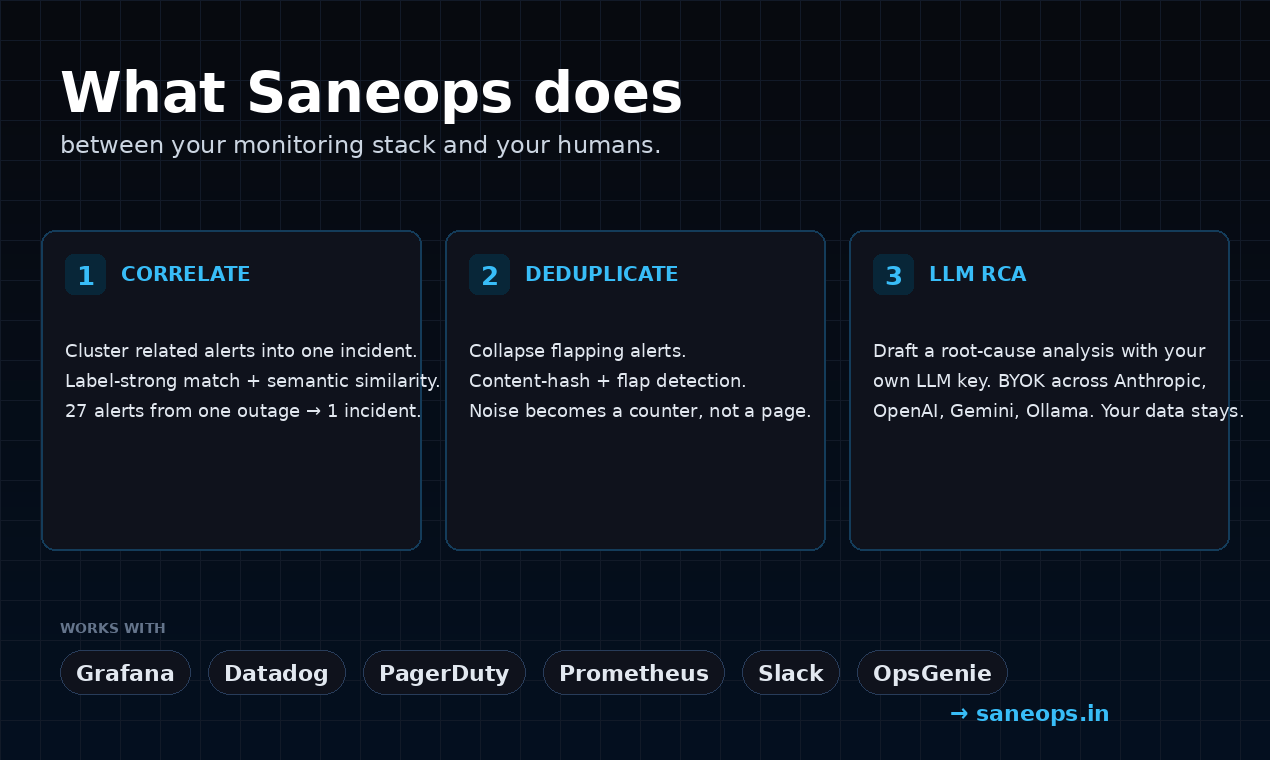The height and width of the screenshot is (760, 1270).
Task: Click the number 3 badge on the LLM RCA card
Action: click(x=894, y=275)
